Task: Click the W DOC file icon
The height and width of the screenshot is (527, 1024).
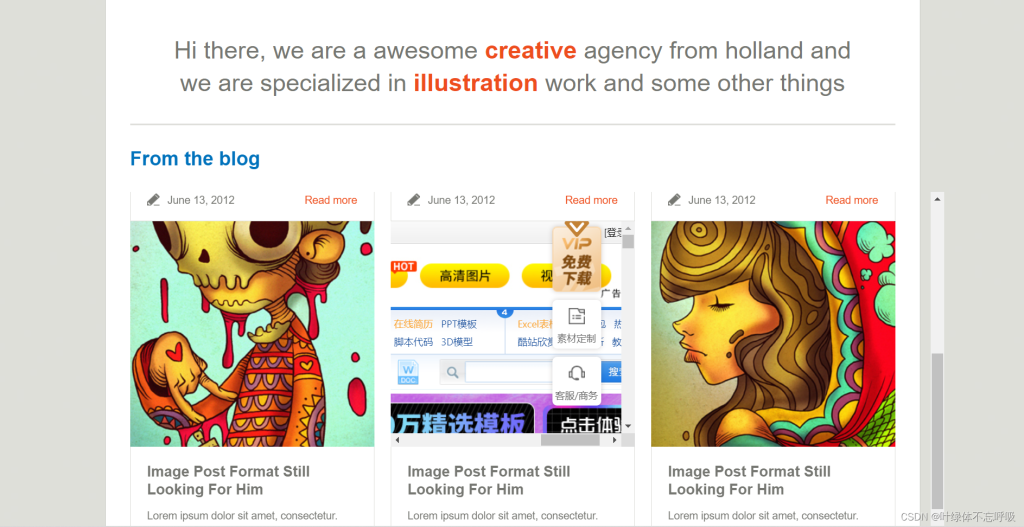Action: [408, 372]
